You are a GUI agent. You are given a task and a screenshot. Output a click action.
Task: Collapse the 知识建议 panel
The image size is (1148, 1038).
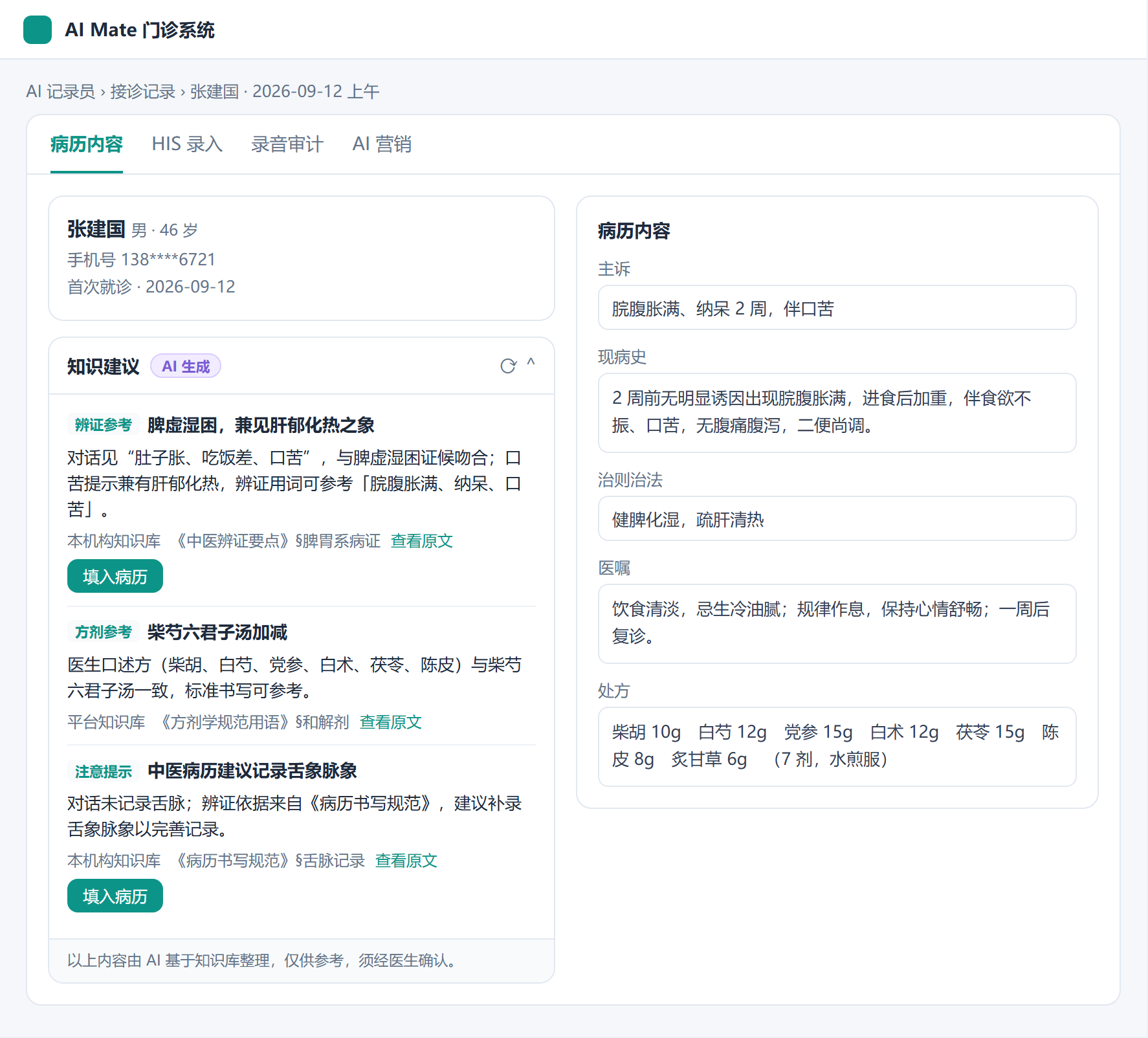coord(531,362)
